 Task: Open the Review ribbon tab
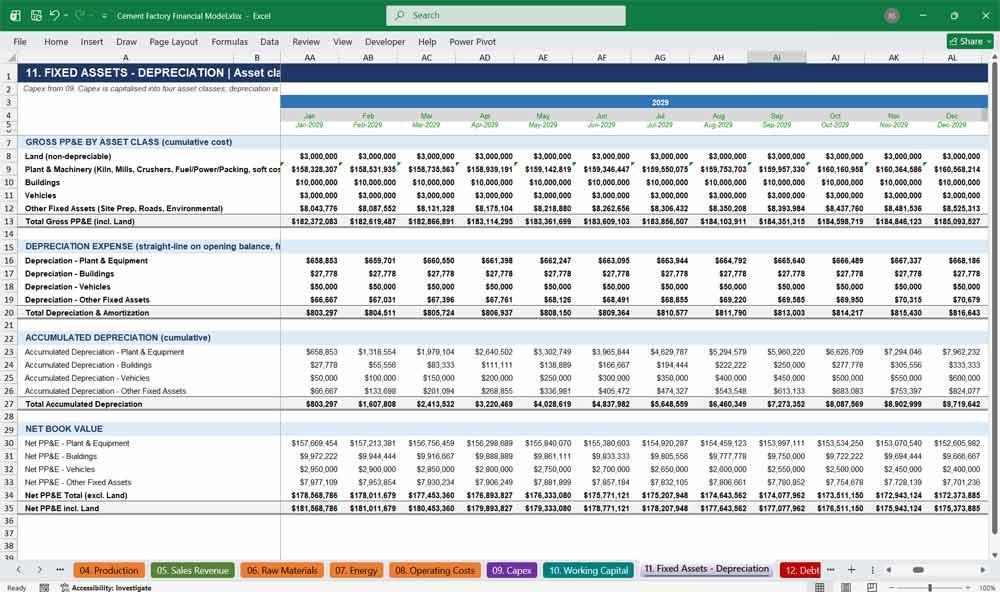[x=306, y=41]
